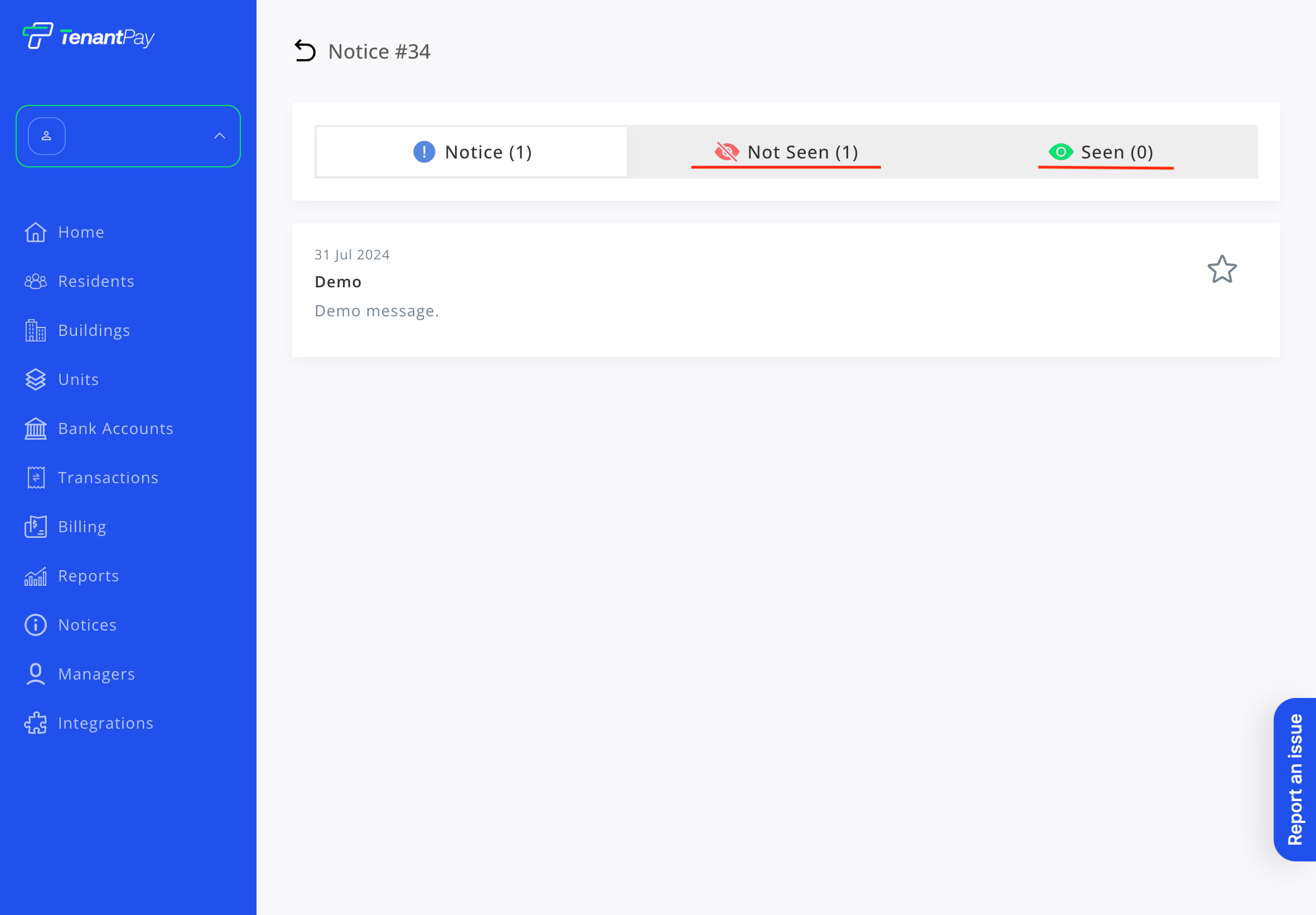Switch to the Not Seen (1) tab
Image resolution: width=1316 pixels, height=915 pixels.
[x=786, y=152]
